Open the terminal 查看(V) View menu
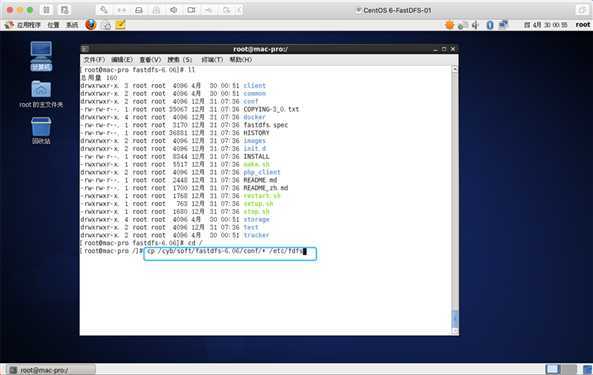The height and width of the screenshot is (375, 593). [x=150, y=60]
